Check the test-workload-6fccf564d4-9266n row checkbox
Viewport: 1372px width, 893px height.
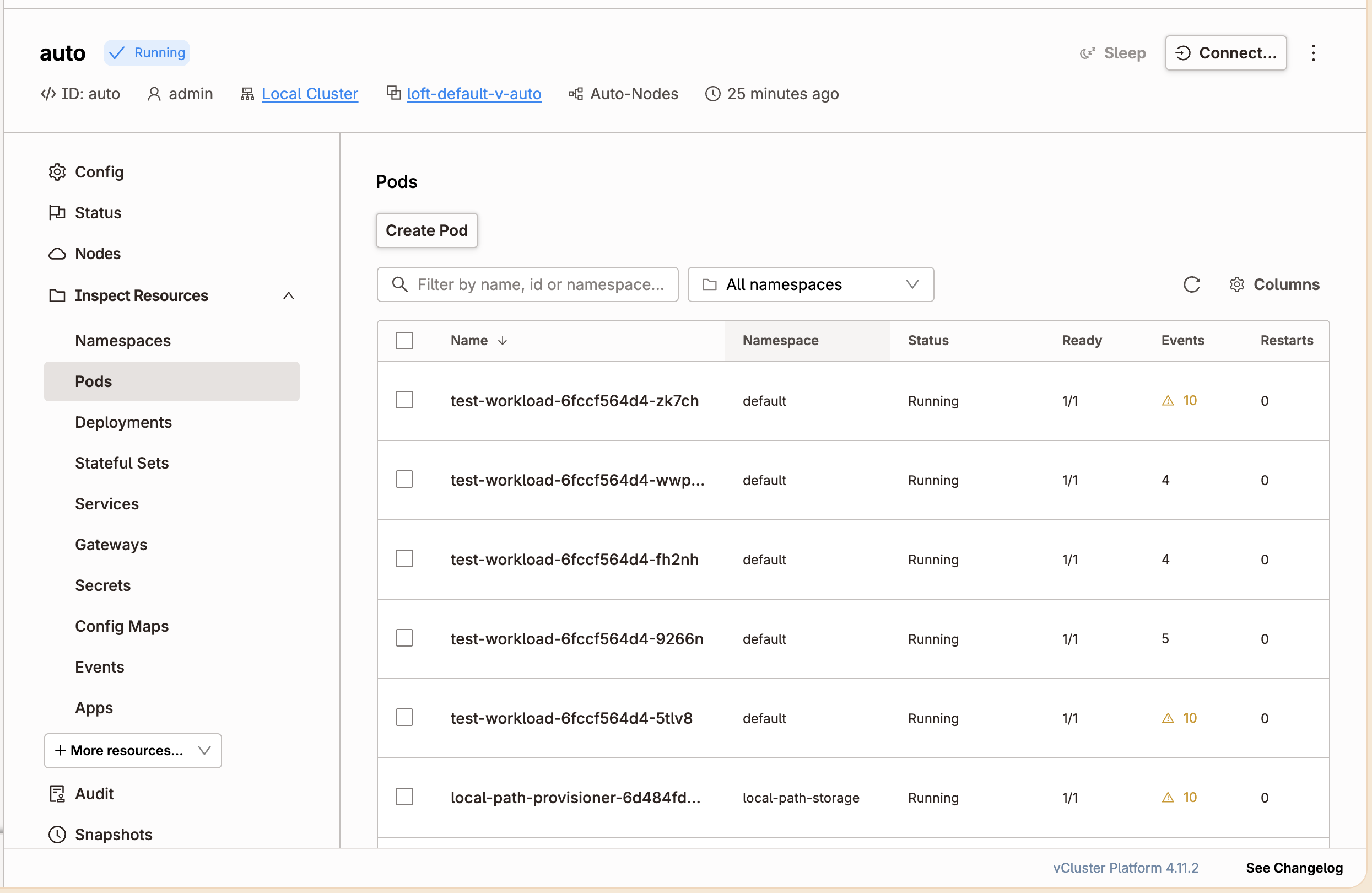pyautogui.click(x=404, y=638)
